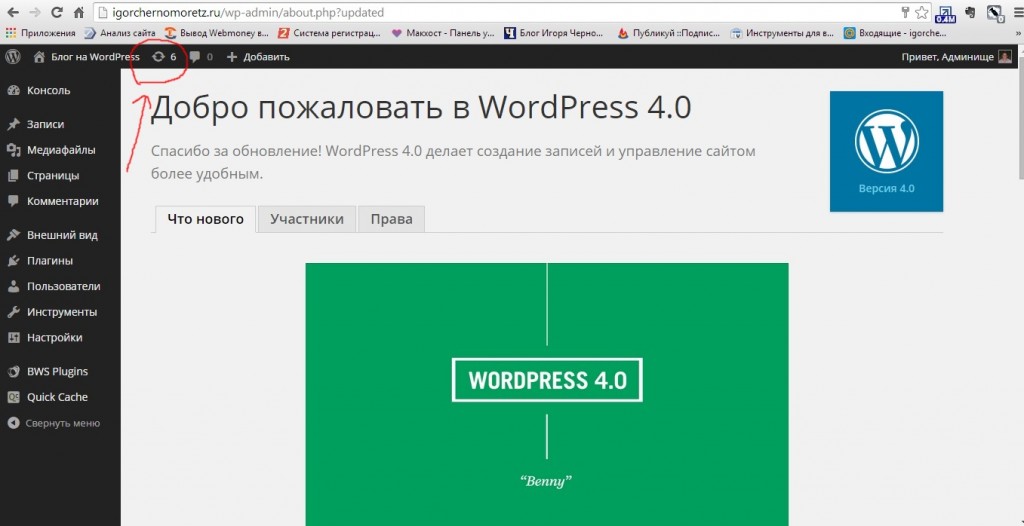Click the Медиафайлы media icon

[13, 150]
